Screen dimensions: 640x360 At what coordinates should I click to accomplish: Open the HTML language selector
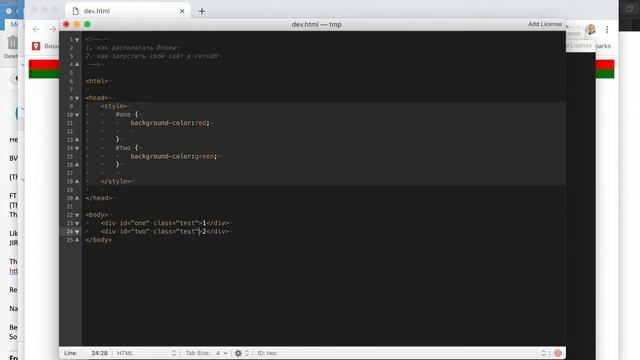coord(147,353)
